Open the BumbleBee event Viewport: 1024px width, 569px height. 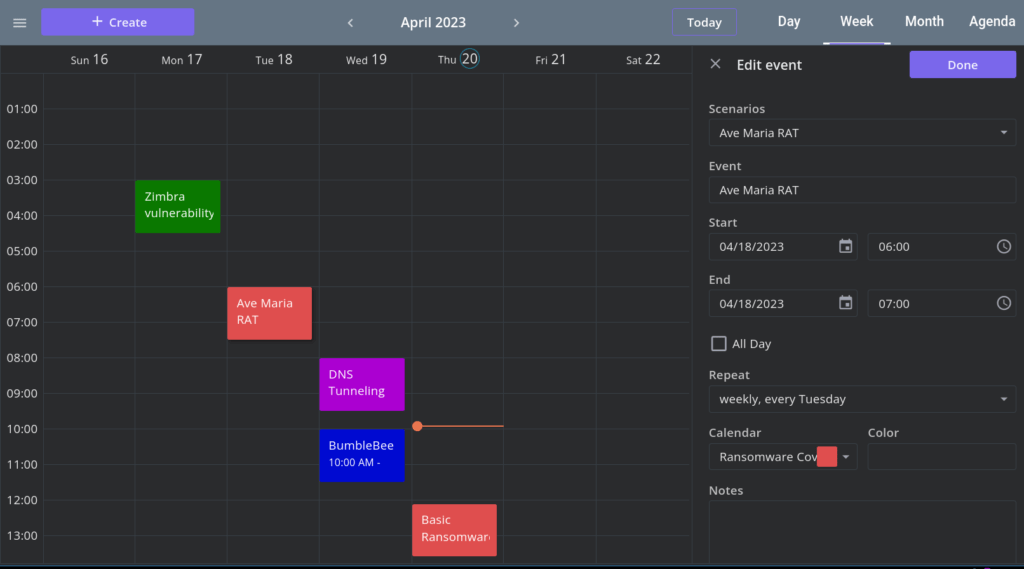pos(362,455)
